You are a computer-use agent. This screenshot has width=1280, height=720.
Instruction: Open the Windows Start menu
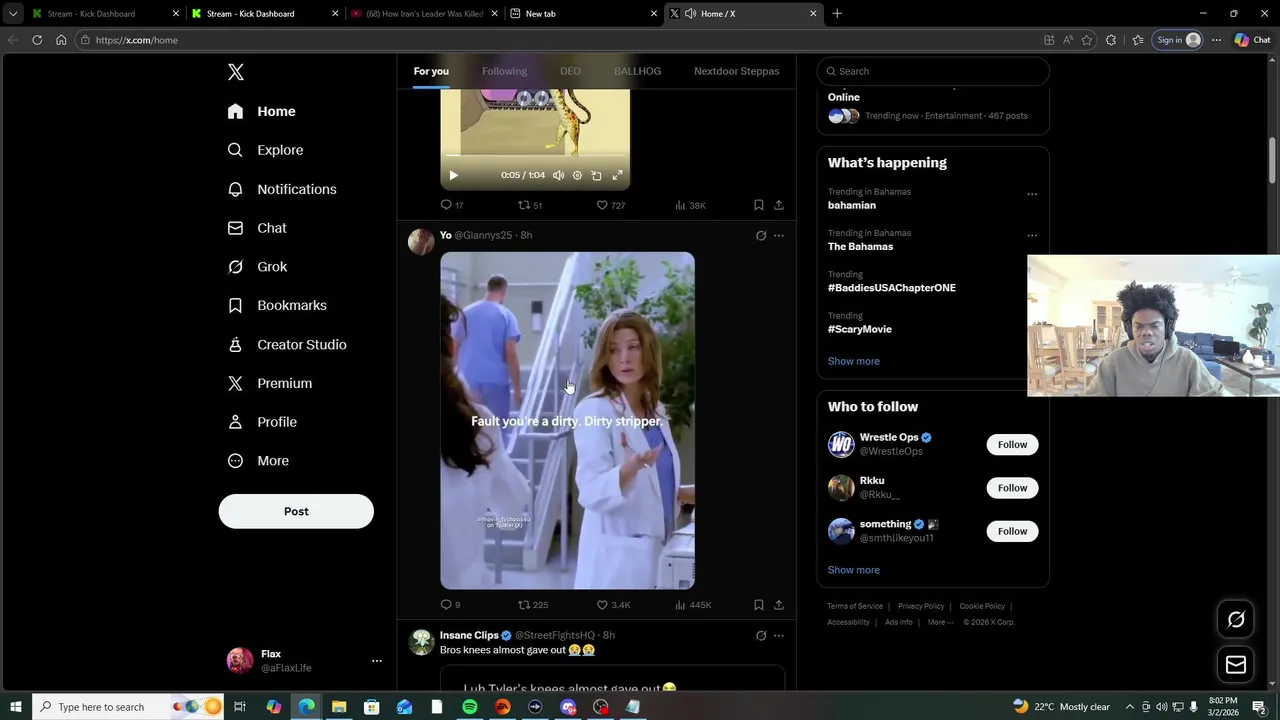click(x=15, y=707)
